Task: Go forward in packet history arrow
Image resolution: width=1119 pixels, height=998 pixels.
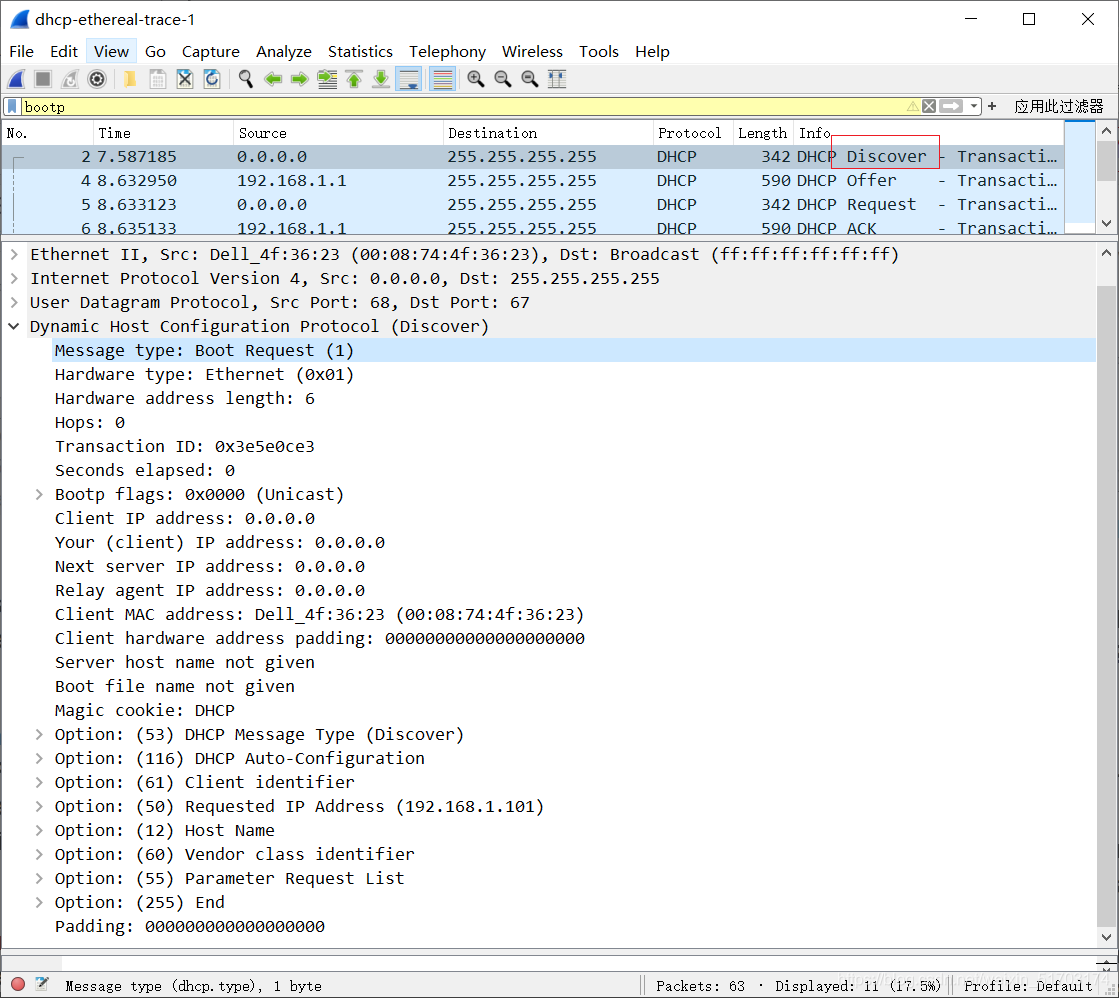Action: click(300, 79)
